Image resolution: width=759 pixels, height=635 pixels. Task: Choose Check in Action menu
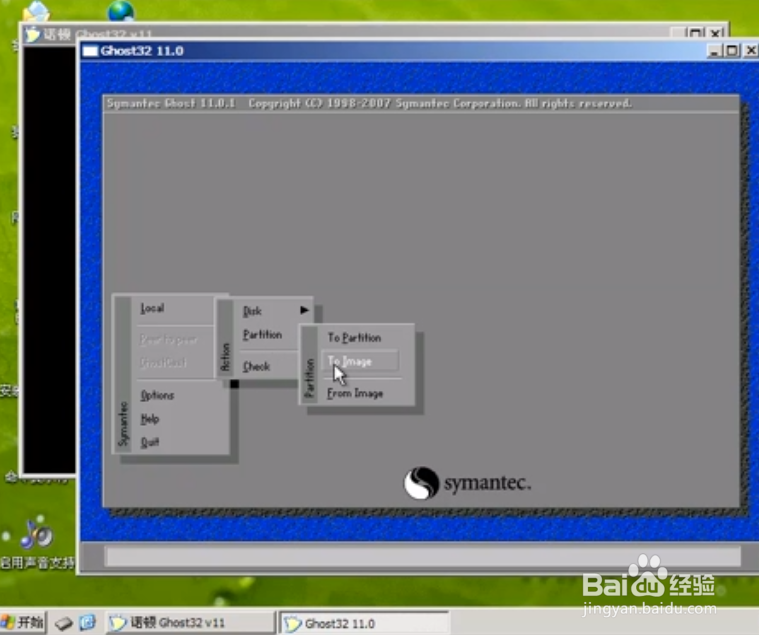[257, 366]
